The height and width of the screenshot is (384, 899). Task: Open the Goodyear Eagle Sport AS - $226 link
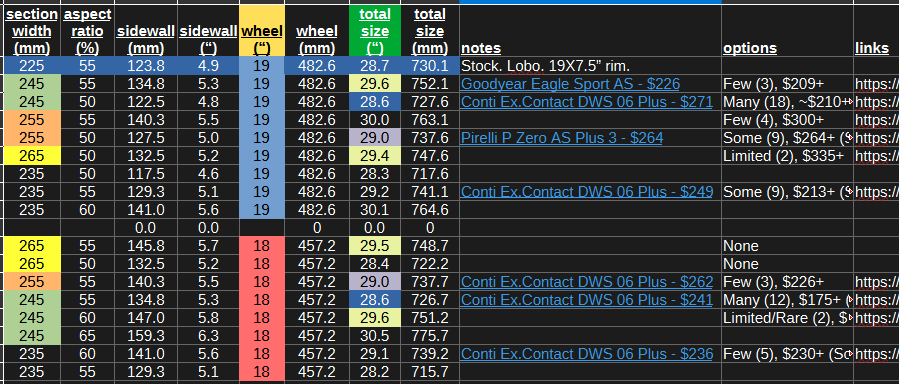coord(570,84)
